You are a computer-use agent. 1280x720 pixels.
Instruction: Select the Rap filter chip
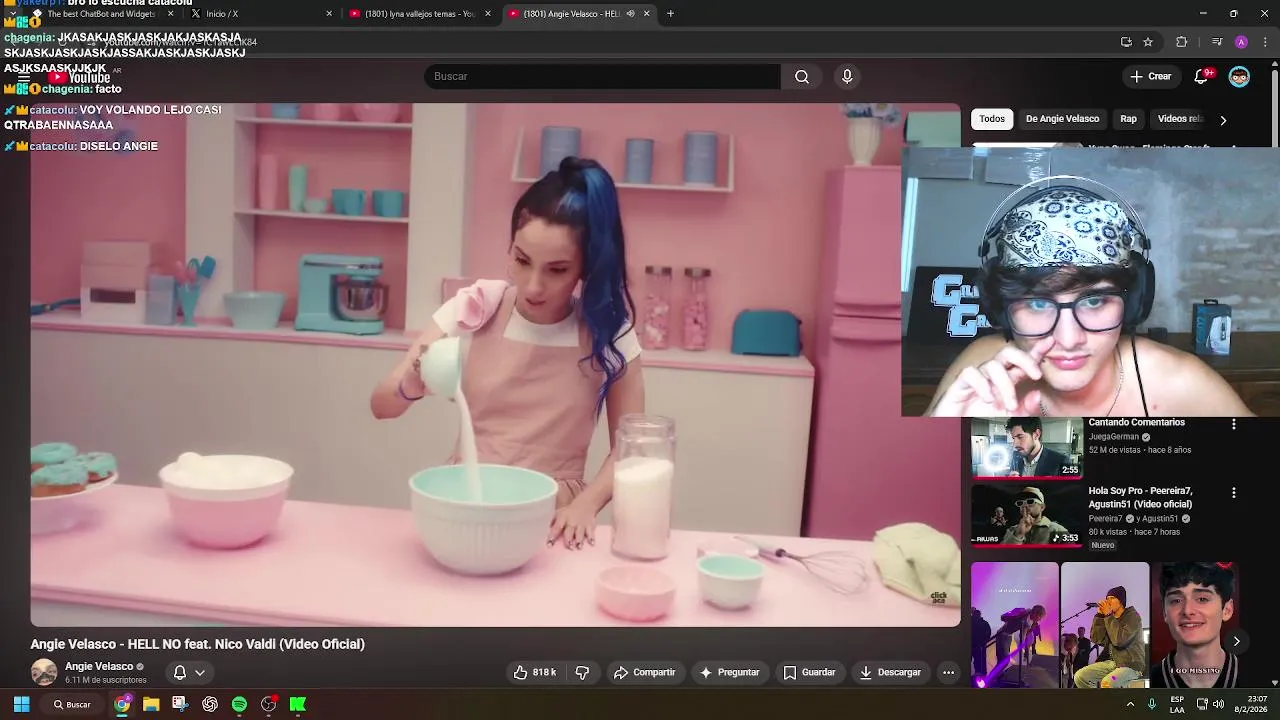(x=1128, y=119)
